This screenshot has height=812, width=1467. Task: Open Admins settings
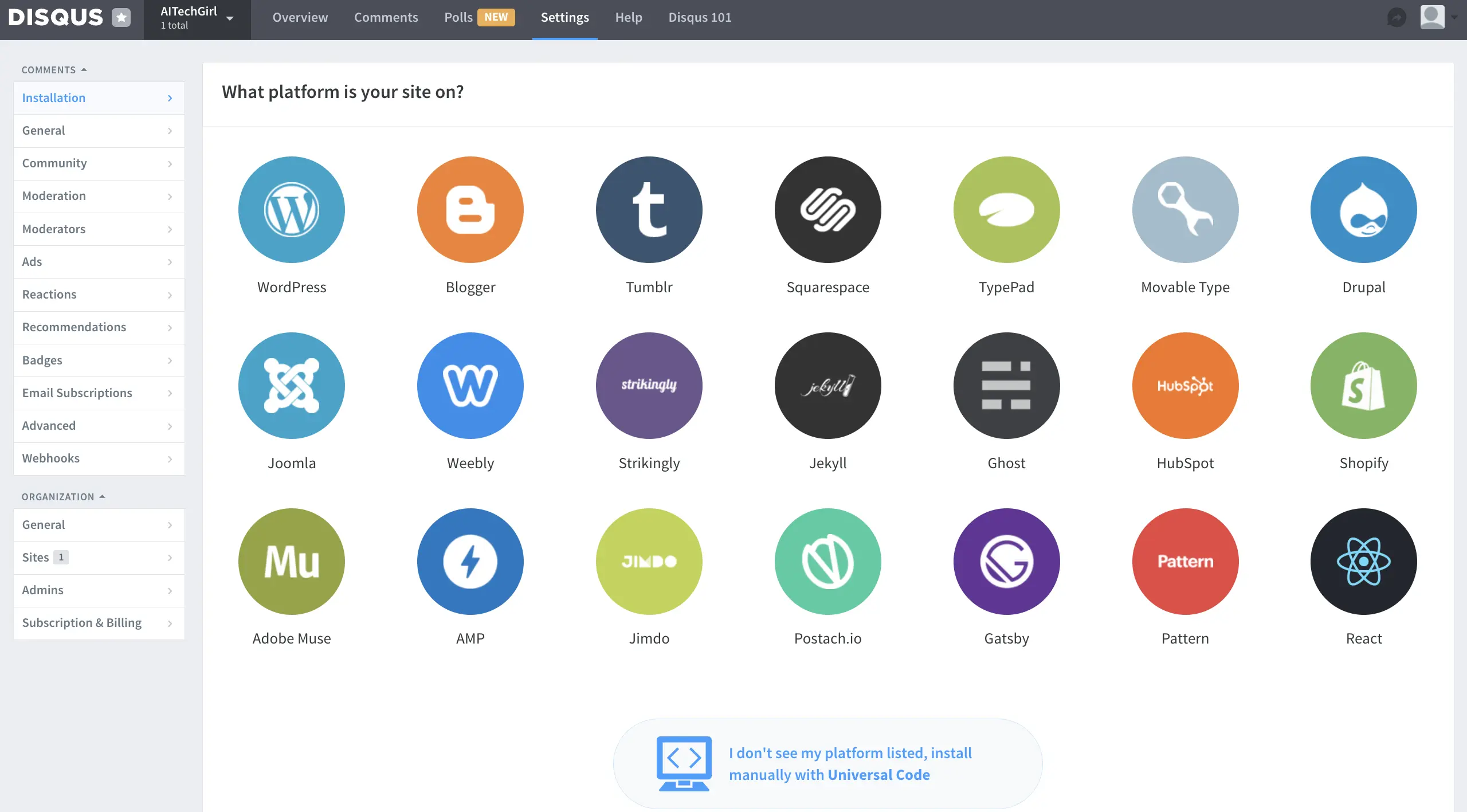tap(99, 590)
